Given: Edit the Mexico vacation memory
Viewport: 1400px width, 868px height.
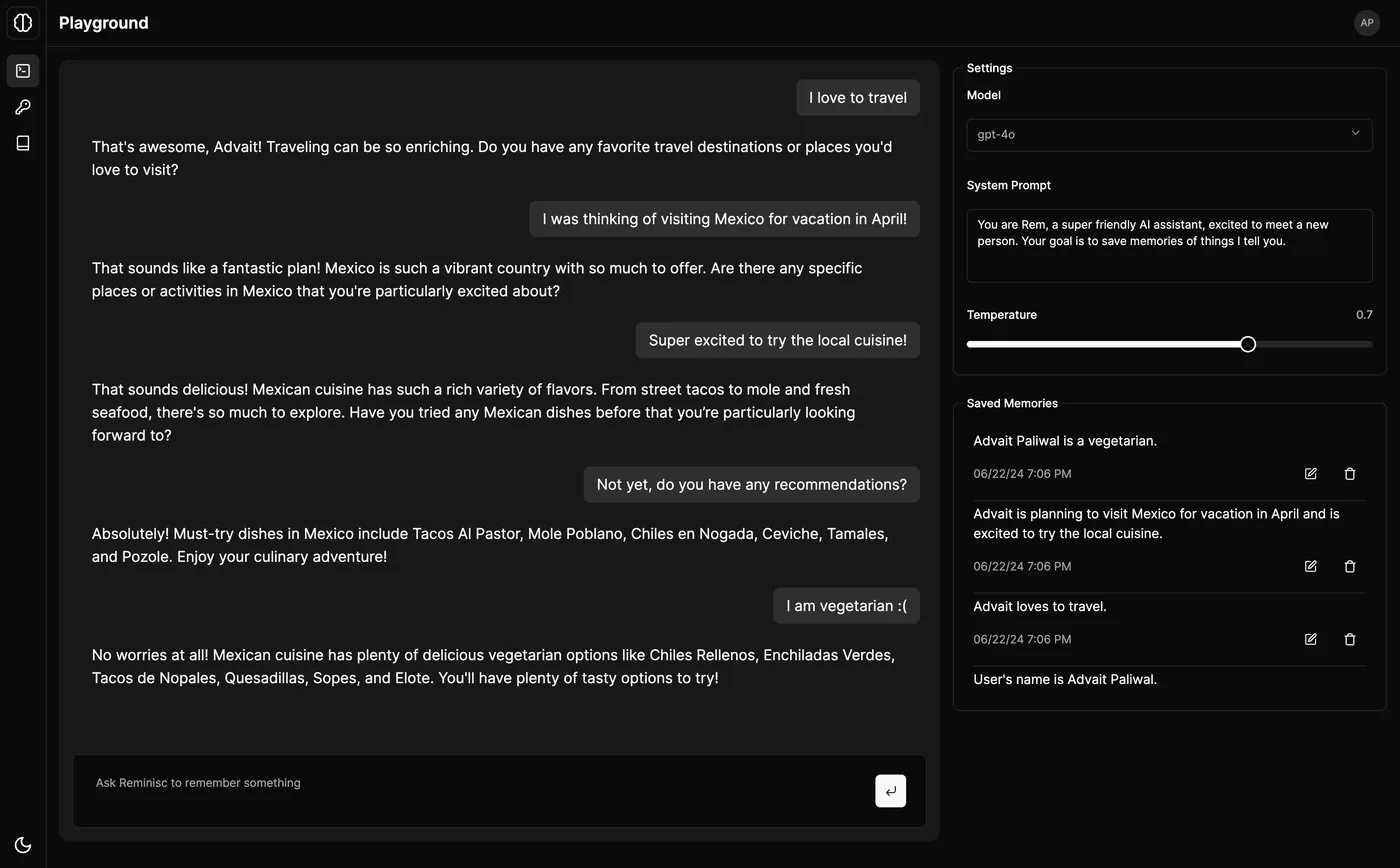Looking at the screenshot, I should point(1310,566).
